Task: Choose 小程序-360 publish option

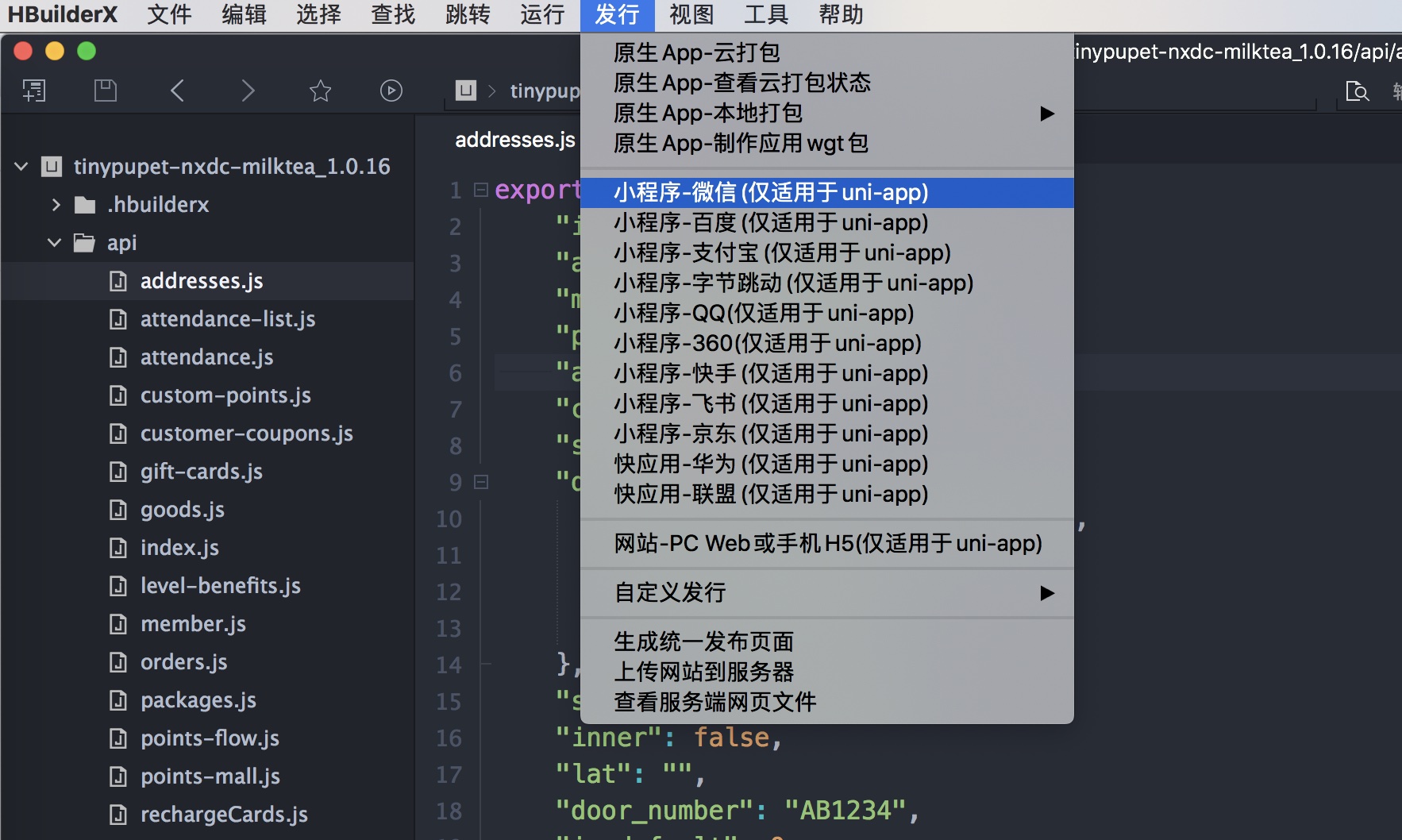Action: (x=827, y=344)
